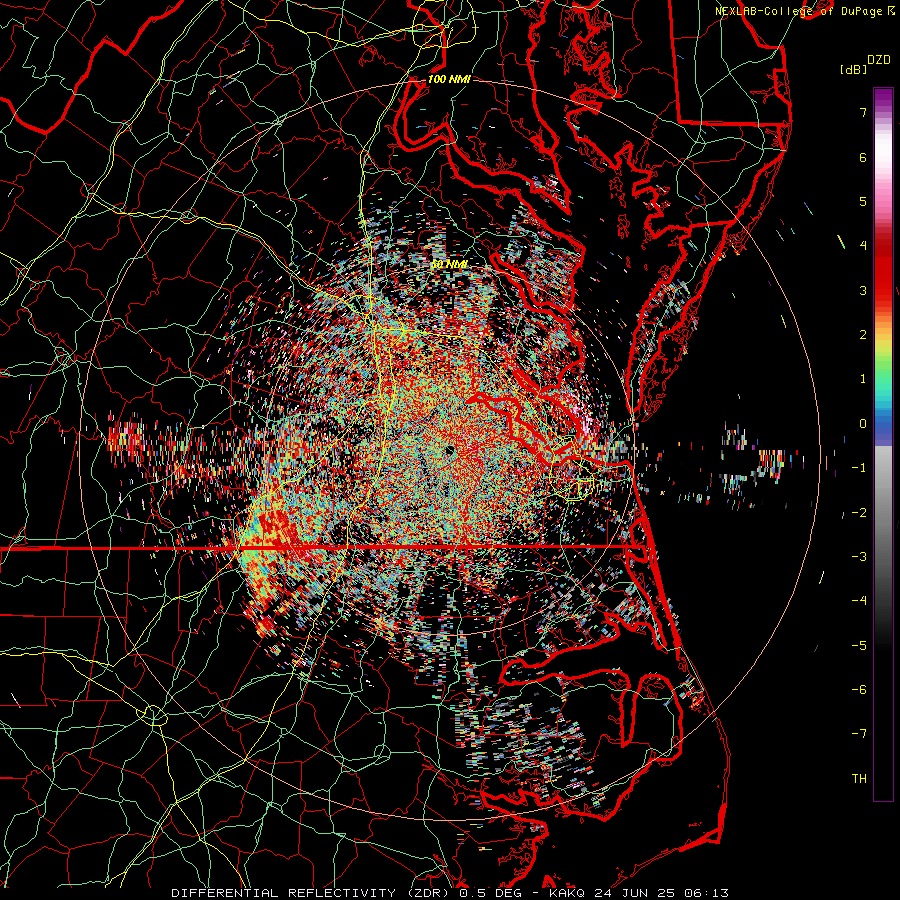
Task: Click the [dB] unit label
Action: click(x=854, y=70)
